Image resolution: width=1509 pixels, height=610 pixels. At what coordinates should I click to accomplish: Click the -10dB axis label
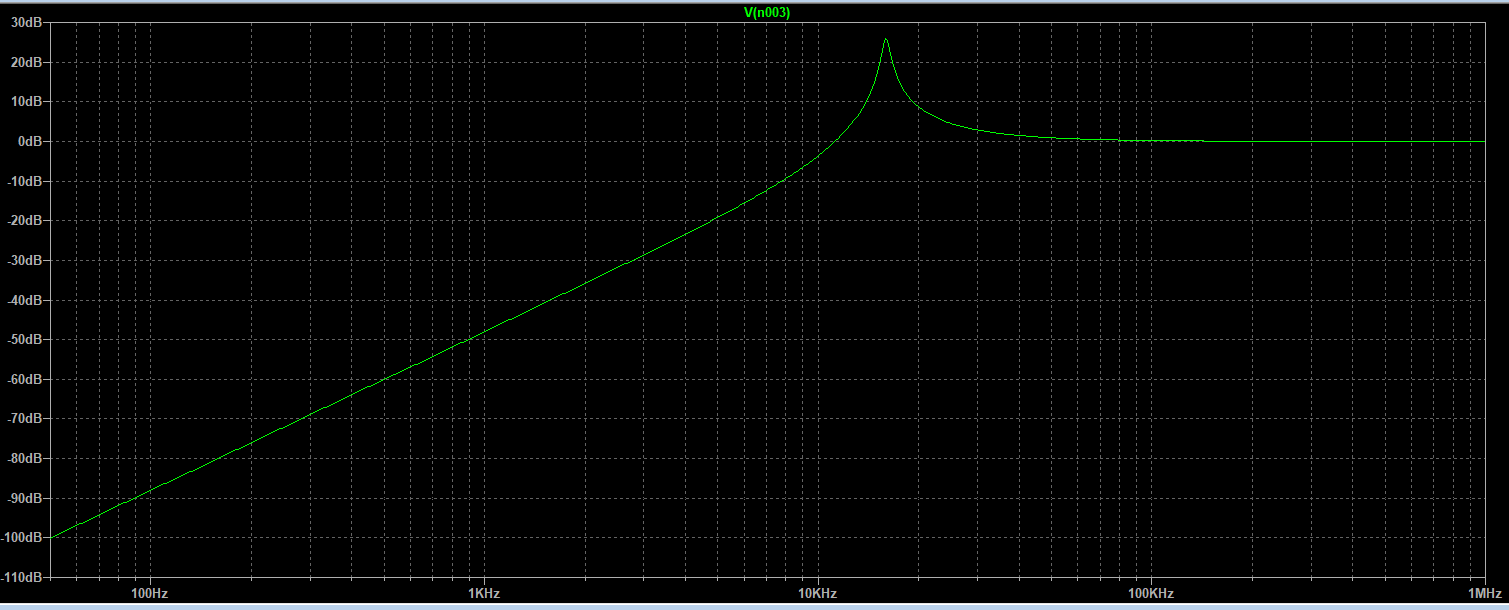pyautogui.click(x=24, y=181)
